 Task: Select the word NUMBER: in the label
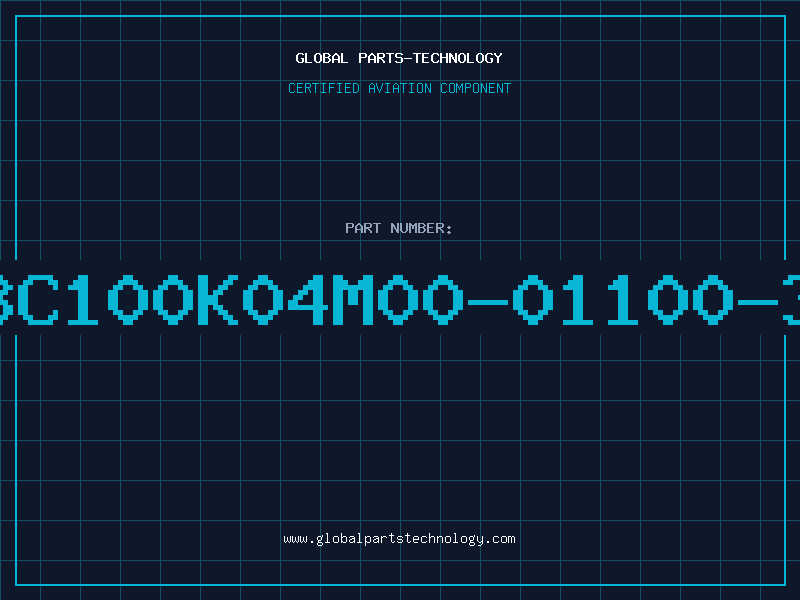(421, 228)
